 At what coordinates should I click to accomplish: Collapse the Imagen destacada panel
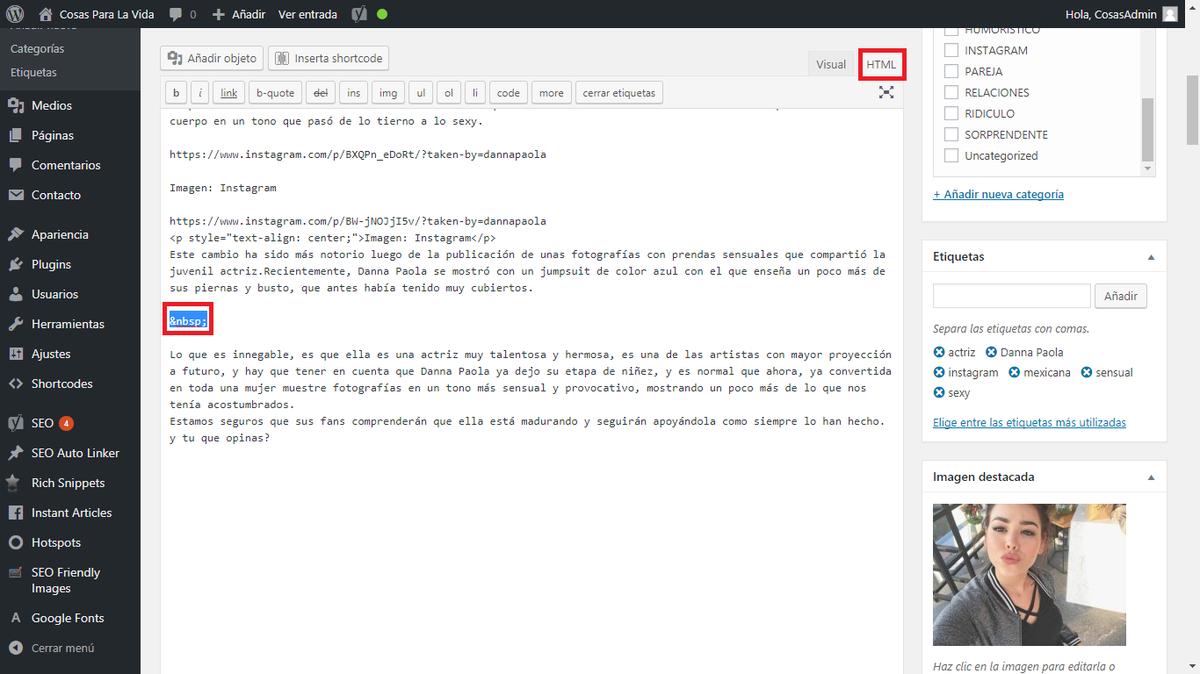click(1150, 477)
